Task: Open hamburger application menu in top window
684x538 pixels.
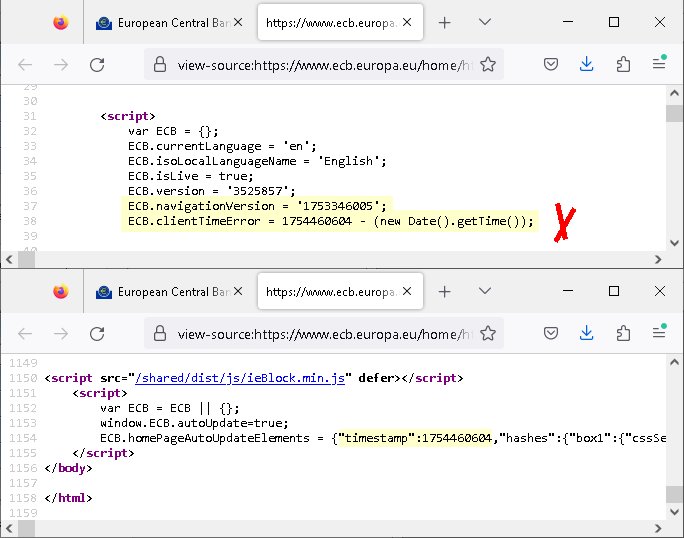Action: pos(659,64)
